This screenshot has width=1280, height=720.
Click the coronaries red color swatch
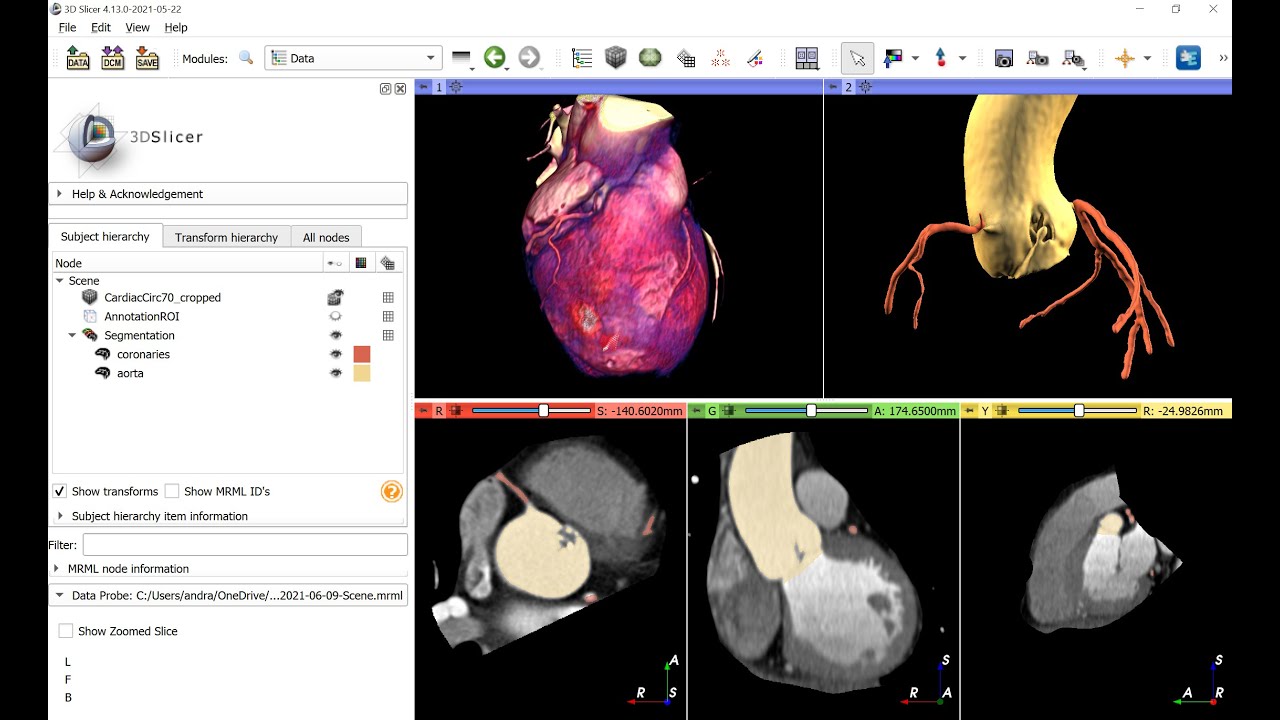362,354
